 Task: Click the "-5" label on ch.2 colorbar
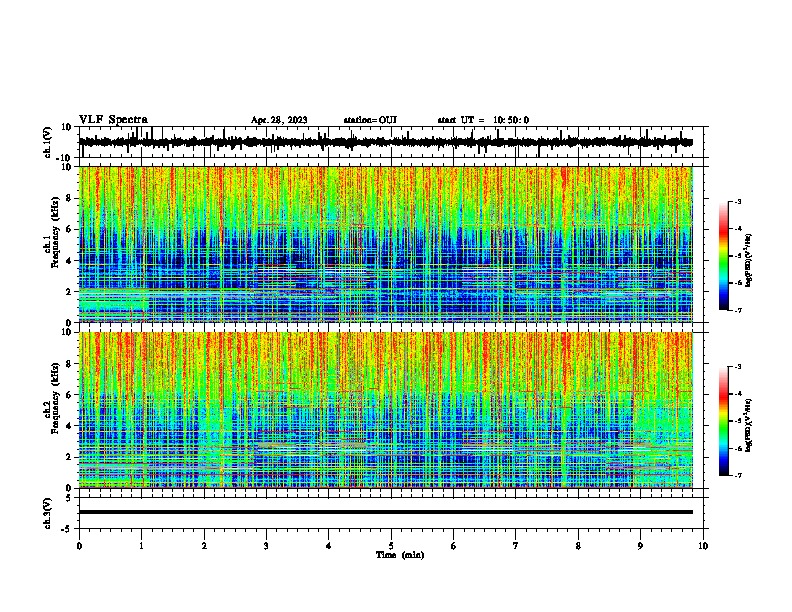tap(737, 421)
